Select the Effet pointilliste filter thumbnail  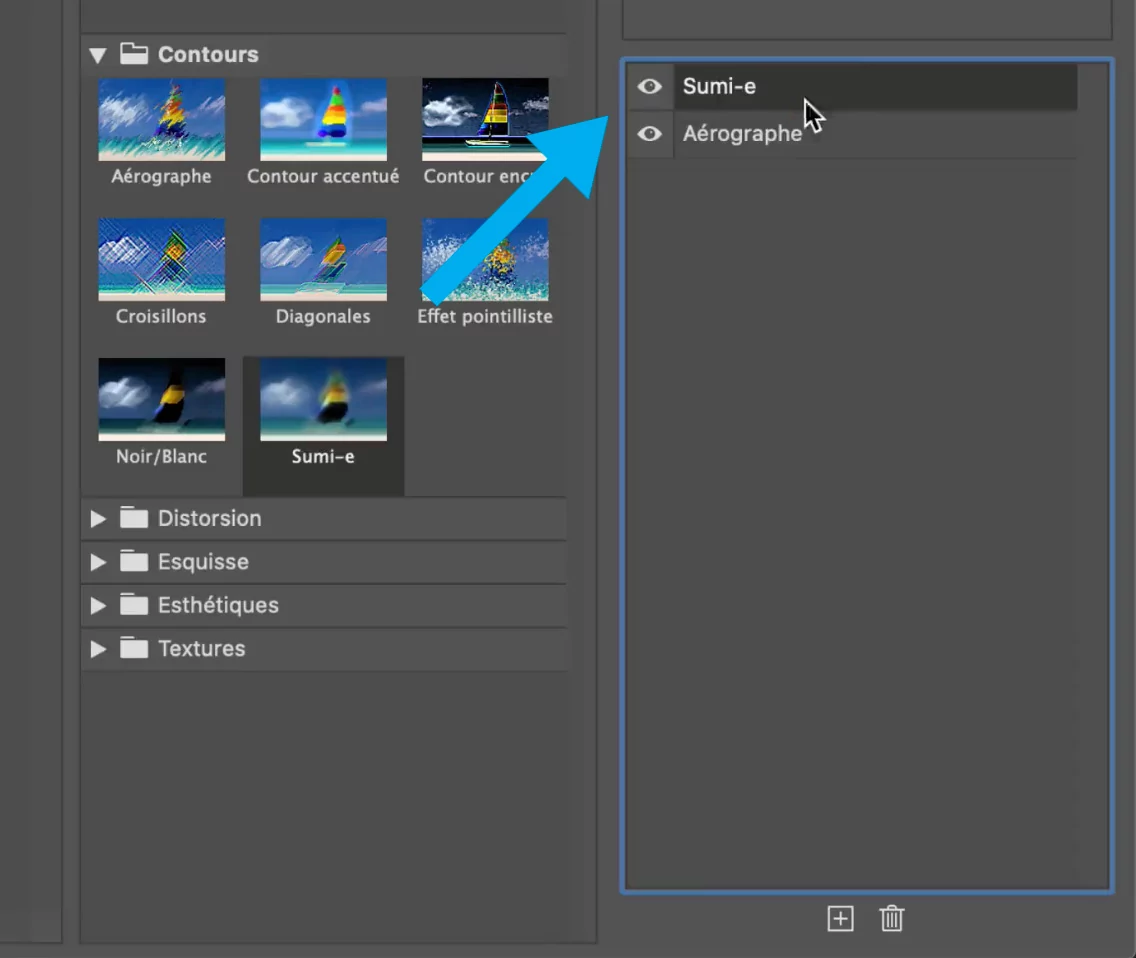click(485, 259)
